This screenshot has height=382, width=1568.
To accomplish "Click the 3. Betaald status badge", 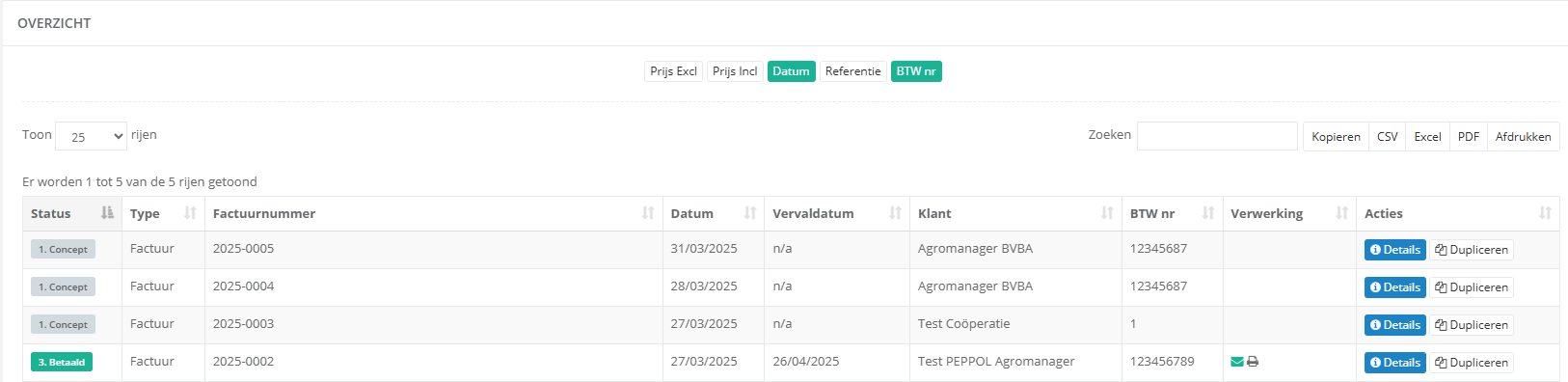I will click(x=62, y=363).
